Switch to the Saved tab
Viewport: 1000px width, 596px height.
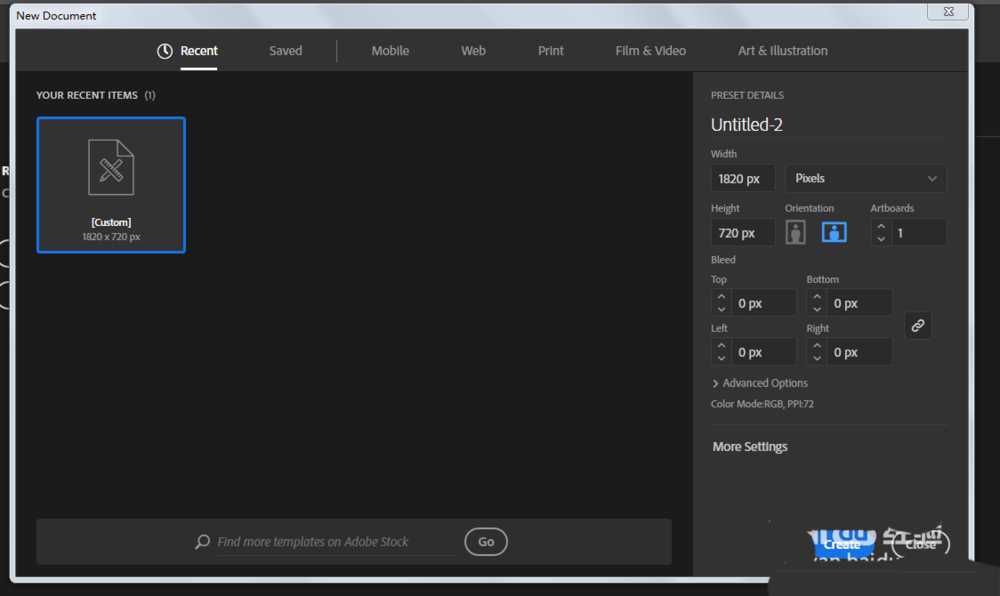pyautogui.click(x=285, y=51)
